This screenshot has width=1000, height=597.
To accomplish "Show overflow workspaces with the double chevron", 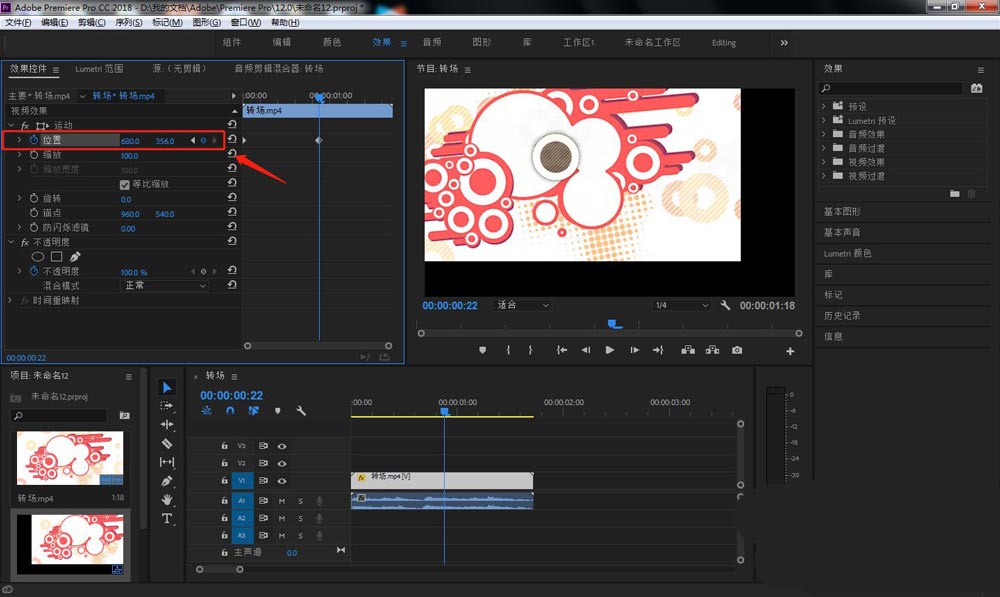I will pyautogui.click(x=784, y=43).
